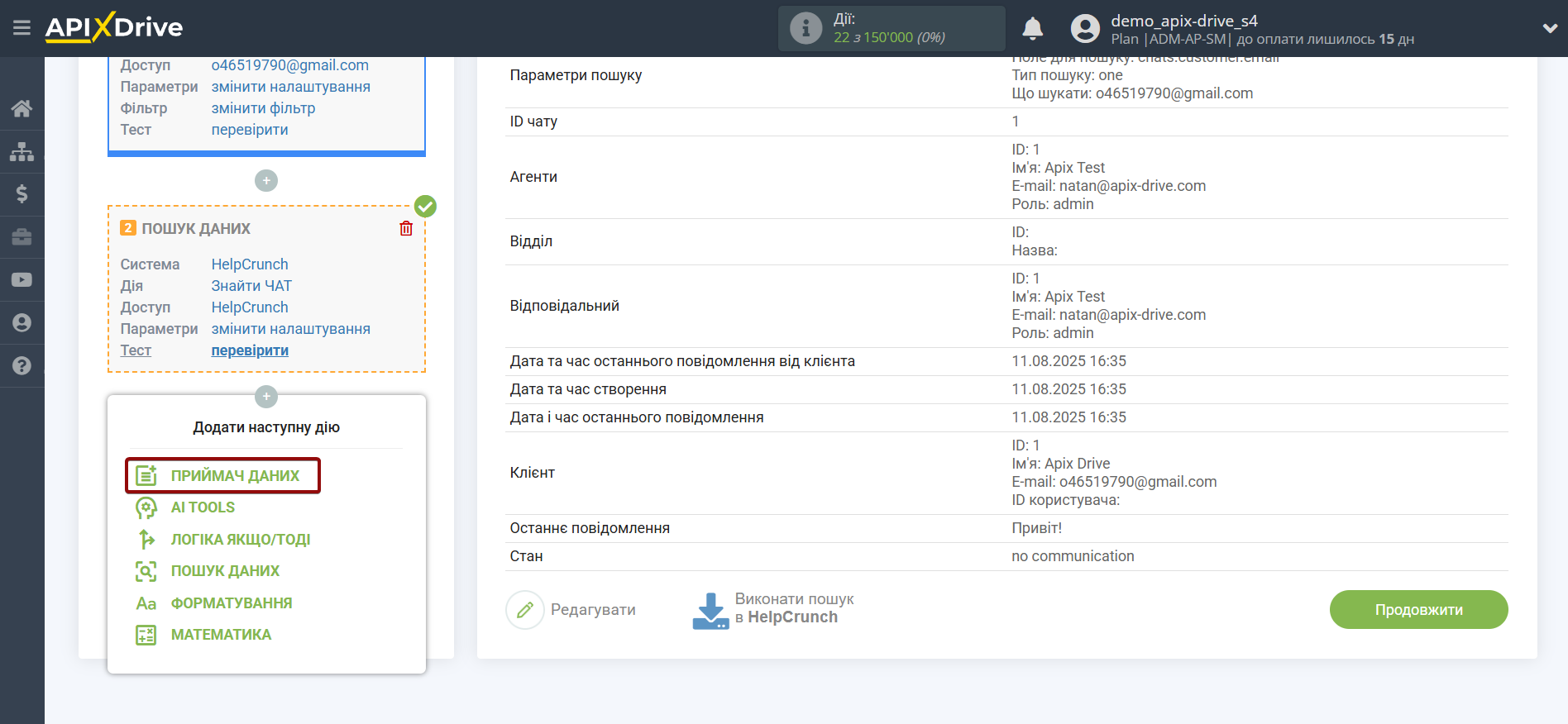Viewport: 1568px width, 724px height.
Task: Click the user avatar icon
Action: [x=1085, y=29]
